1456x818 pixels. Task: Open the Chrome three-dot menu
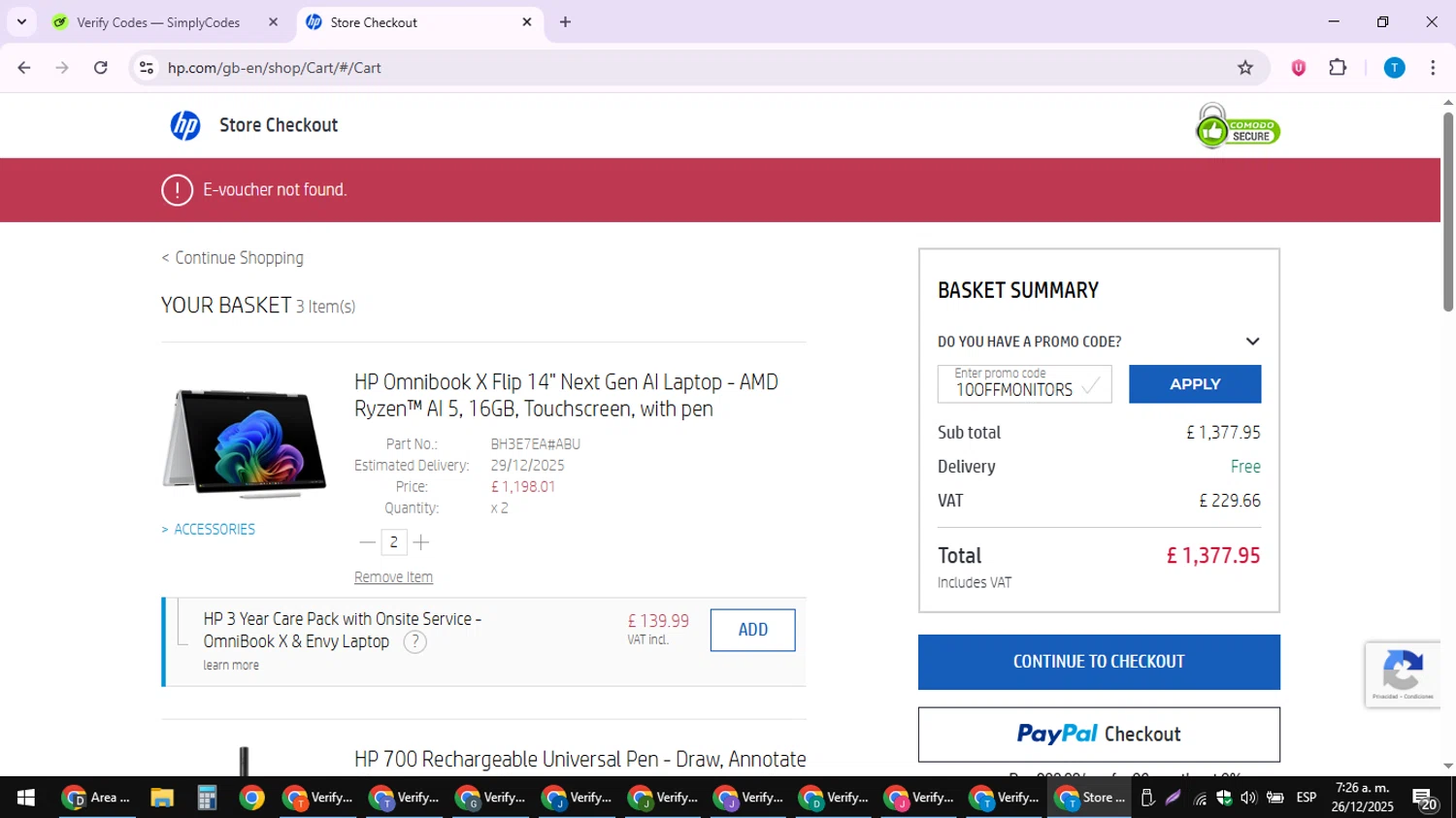[x=1433, y=68]
